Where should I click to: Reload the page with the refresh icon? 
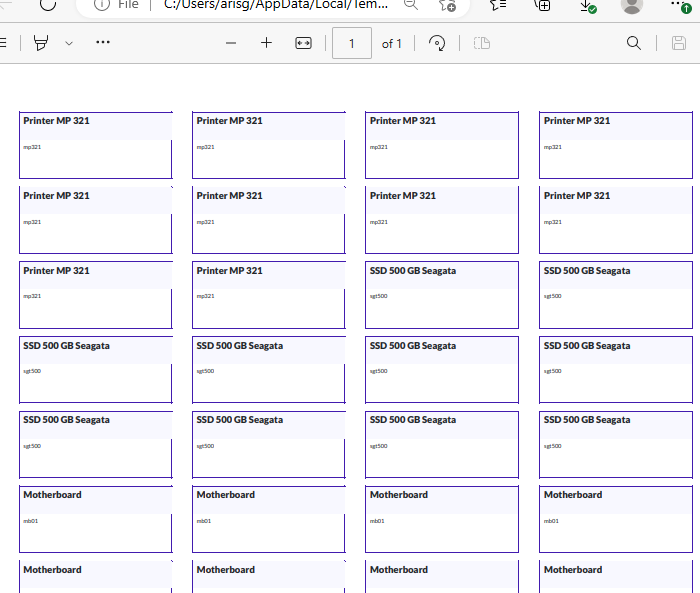pyautogui.click(x=48, y=4)
